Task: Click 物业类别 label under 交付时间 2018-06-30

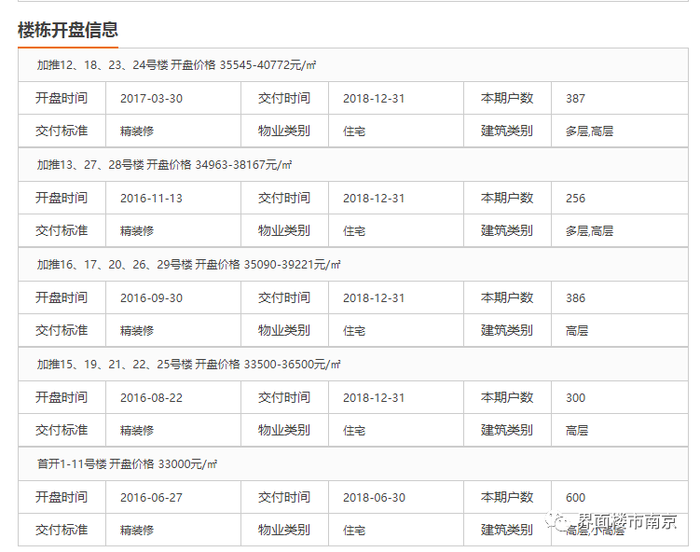Action: click(x=284, y=530)
